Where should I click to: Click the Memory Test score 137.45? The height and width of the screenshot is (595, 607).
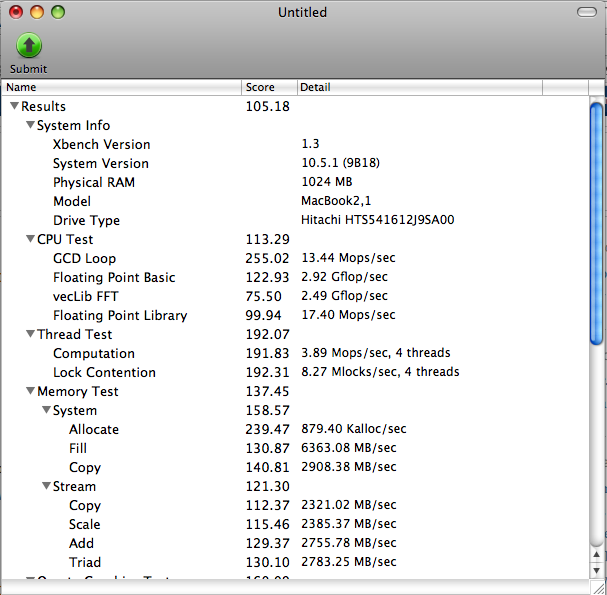(x=267, y=391)
